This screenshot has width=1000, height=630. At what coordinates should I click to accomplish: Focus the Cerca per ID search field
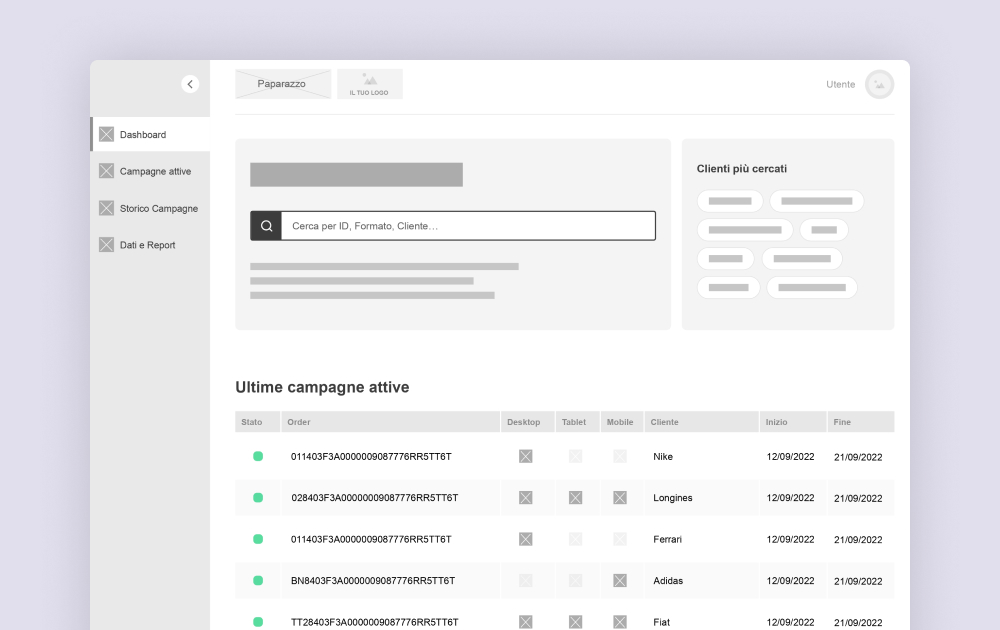(x=467, y=226)
